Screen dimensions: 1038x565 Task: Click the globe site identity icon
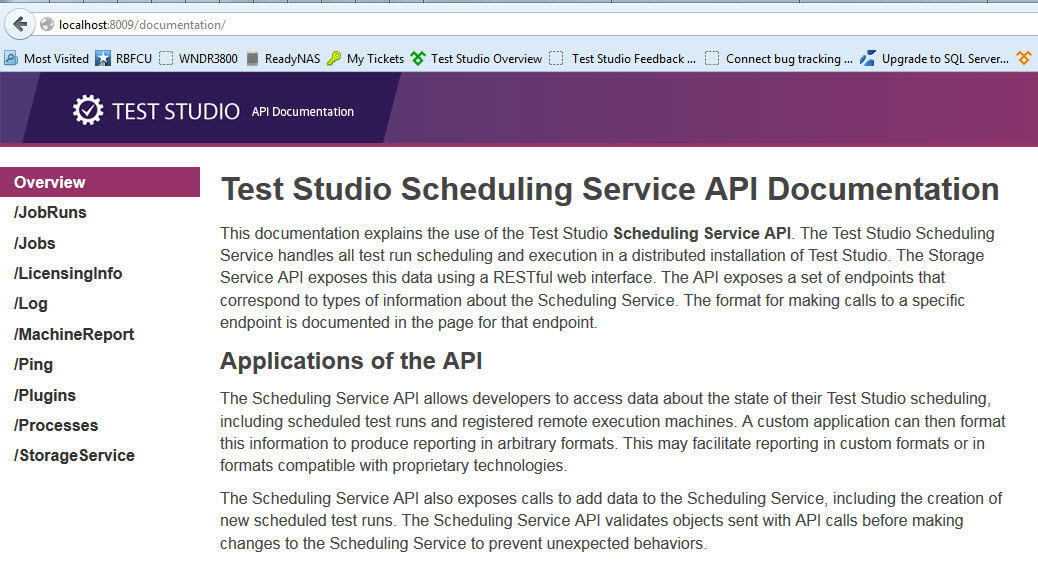click(47, 25)
